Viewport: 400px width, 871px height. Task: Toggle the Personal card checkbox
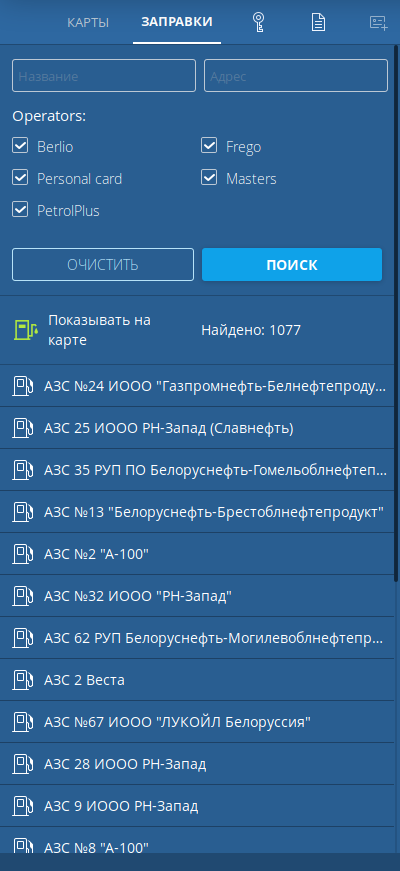pyautogui.click(x=20, y=178)
